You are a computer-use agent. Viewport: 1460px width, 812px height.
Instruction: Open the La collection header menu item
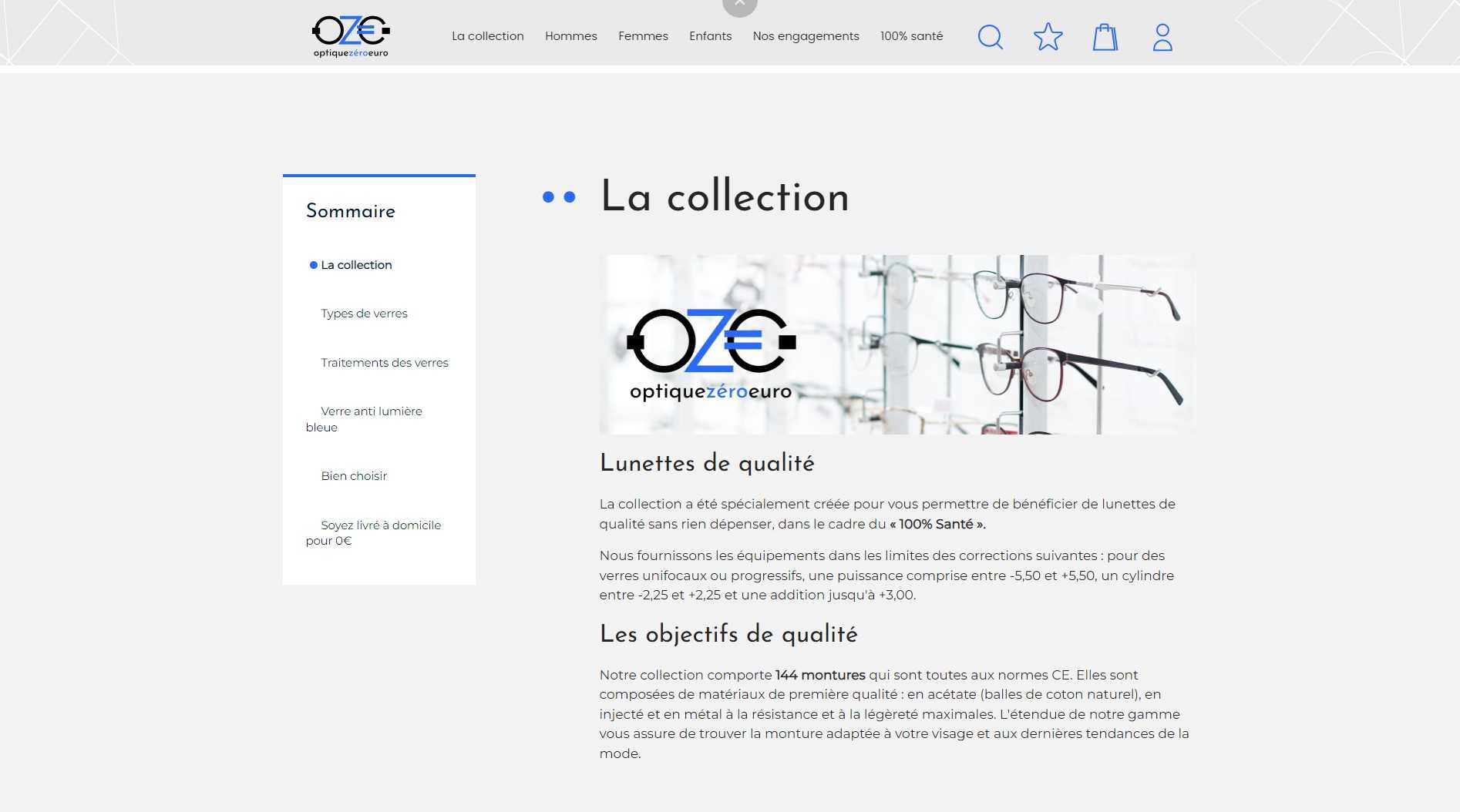tap(487, 36)
